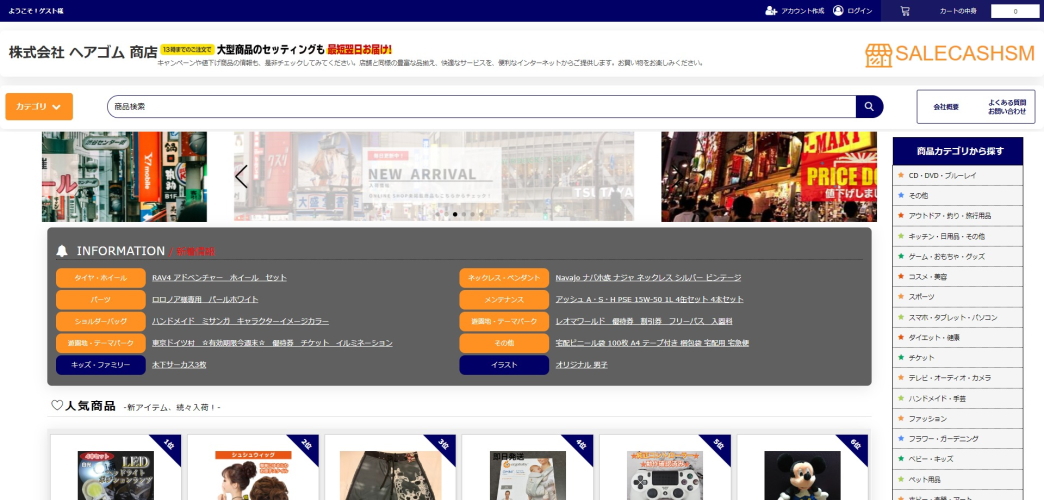The image size is (1044, 500).
Task: Click the タイヤ・ホイール orange tag
Action: 100,278
